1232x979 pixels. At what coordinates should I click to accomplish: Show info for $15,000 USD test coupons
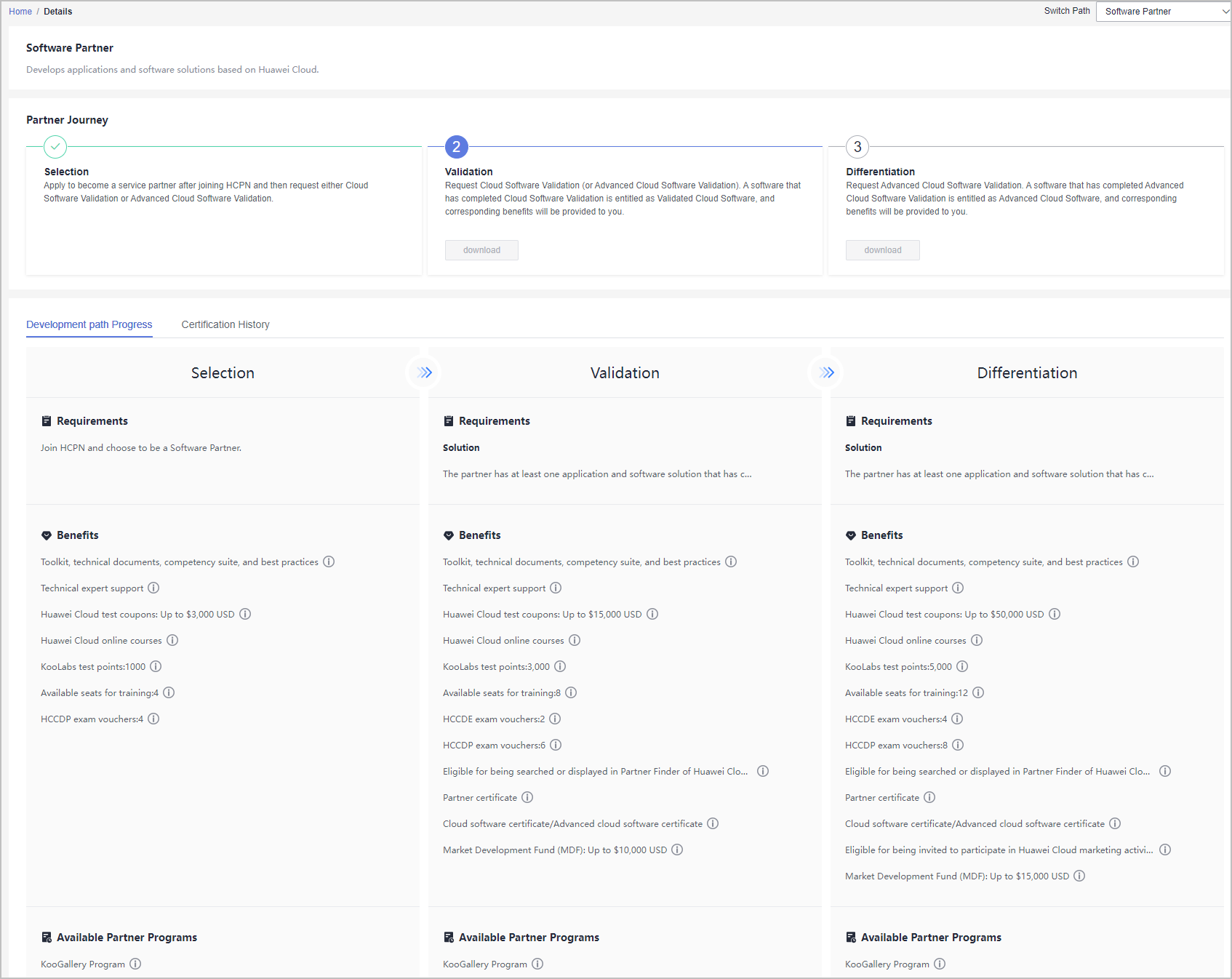pyautogui.click(x=652, y=614)
